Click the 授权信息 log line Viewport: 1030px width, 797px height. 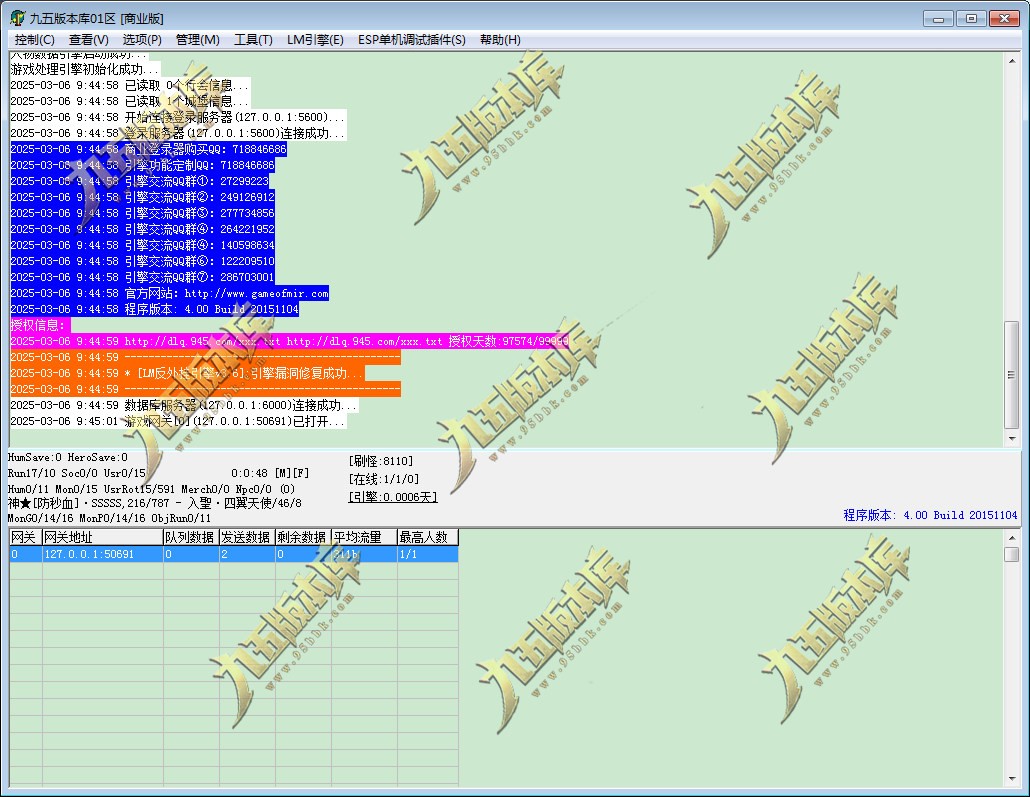pyautogui.click(x=39, y=325)
